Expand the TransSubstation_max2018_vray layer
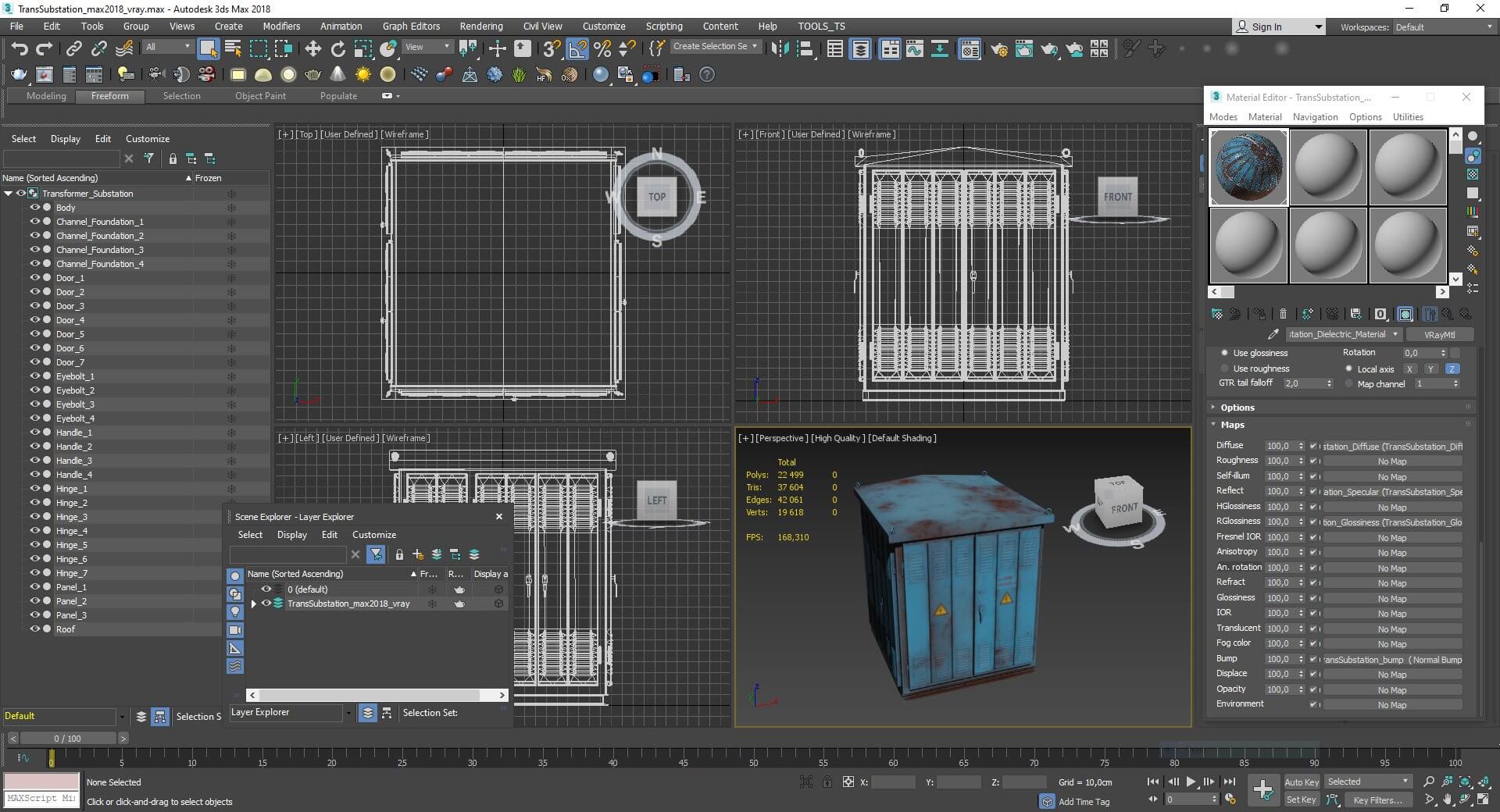This screenshot has width=1500, height=812. point(253,604)
